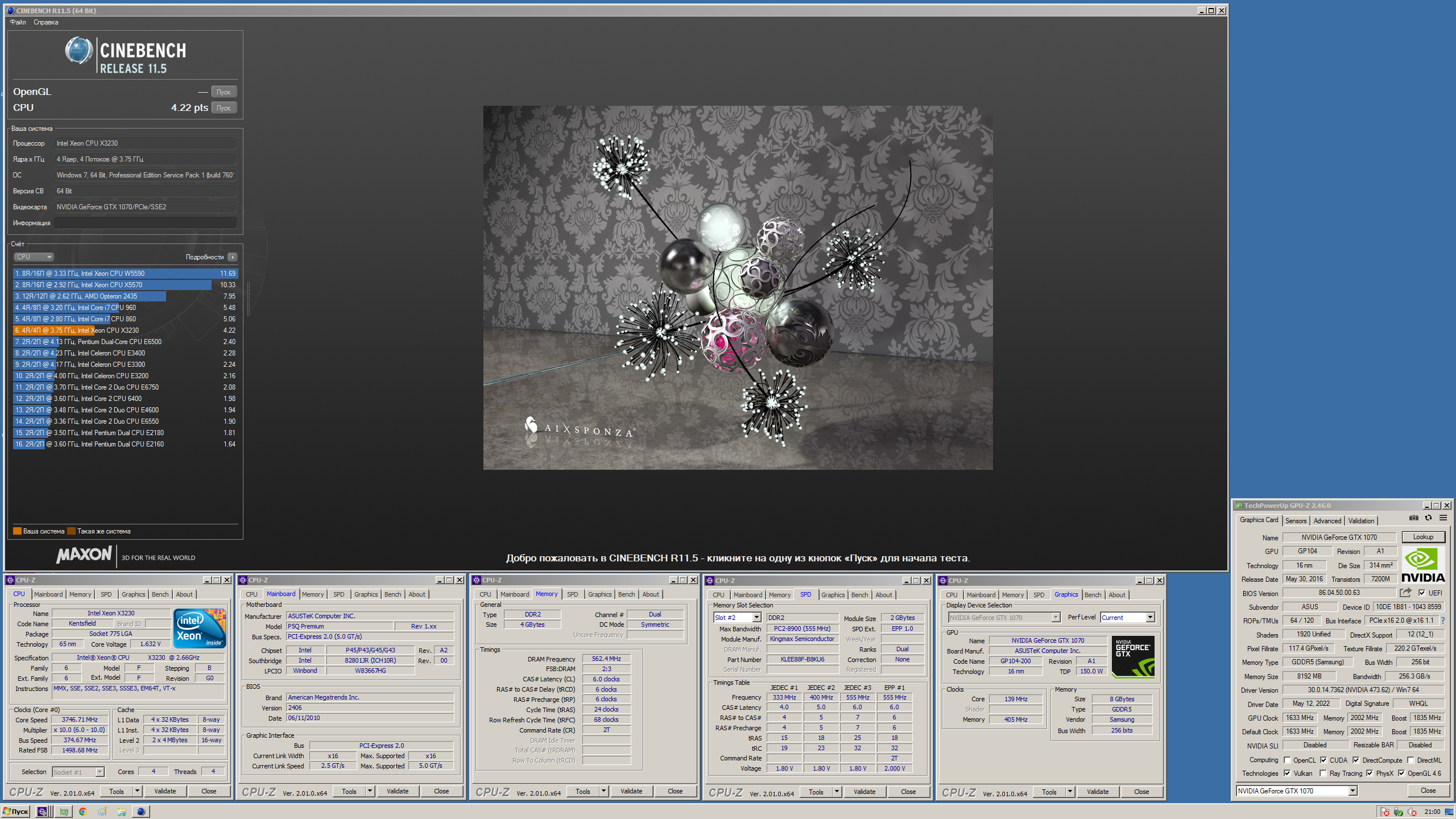Expand Tools arrow in first CPU-Z window

(136, 791)
